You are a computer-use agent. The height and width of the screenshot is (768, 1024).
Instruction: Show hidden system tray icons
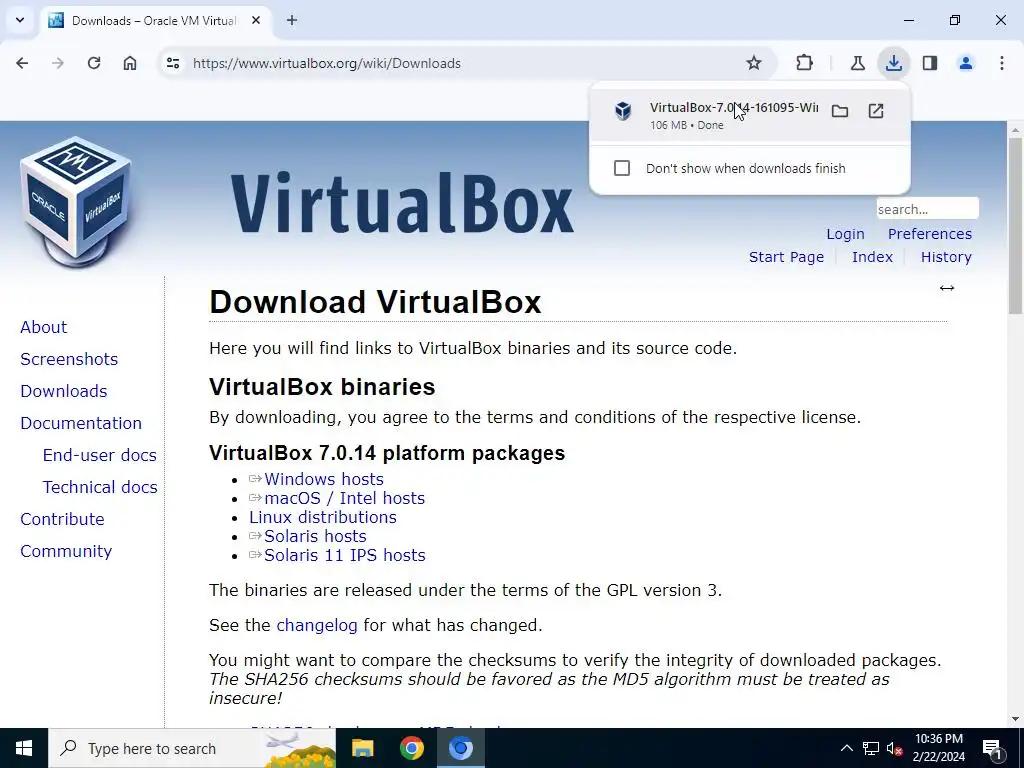pos(846,748)
